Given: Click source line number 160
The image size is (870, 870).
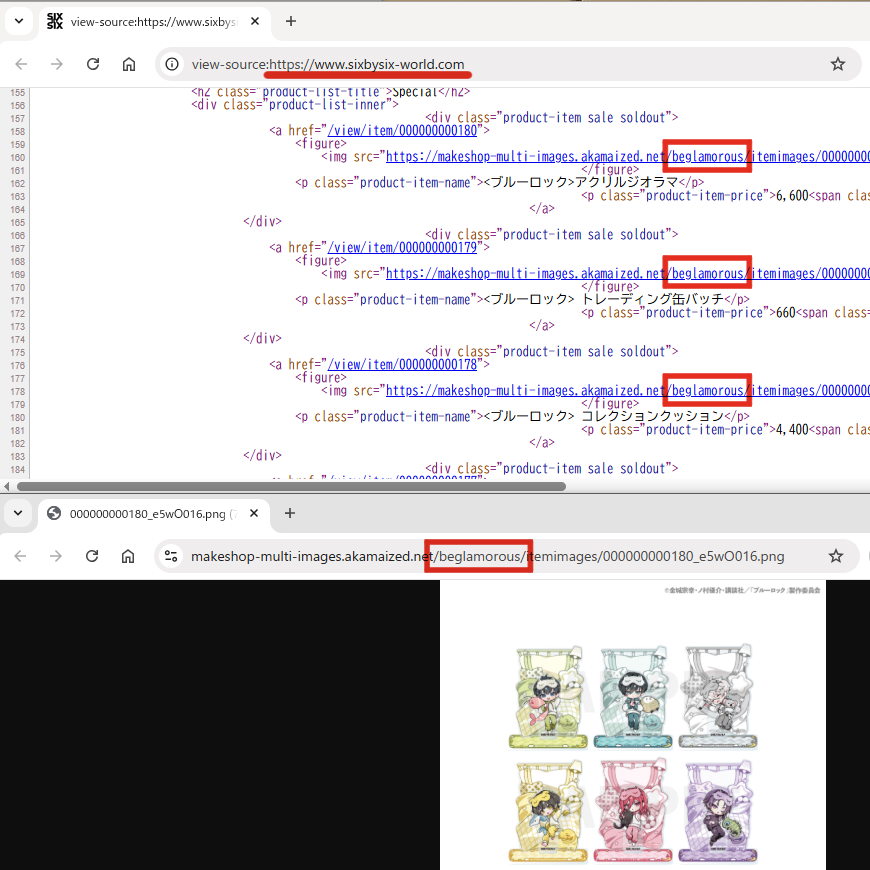Looking at the screenshot, I should click(18, 158).
